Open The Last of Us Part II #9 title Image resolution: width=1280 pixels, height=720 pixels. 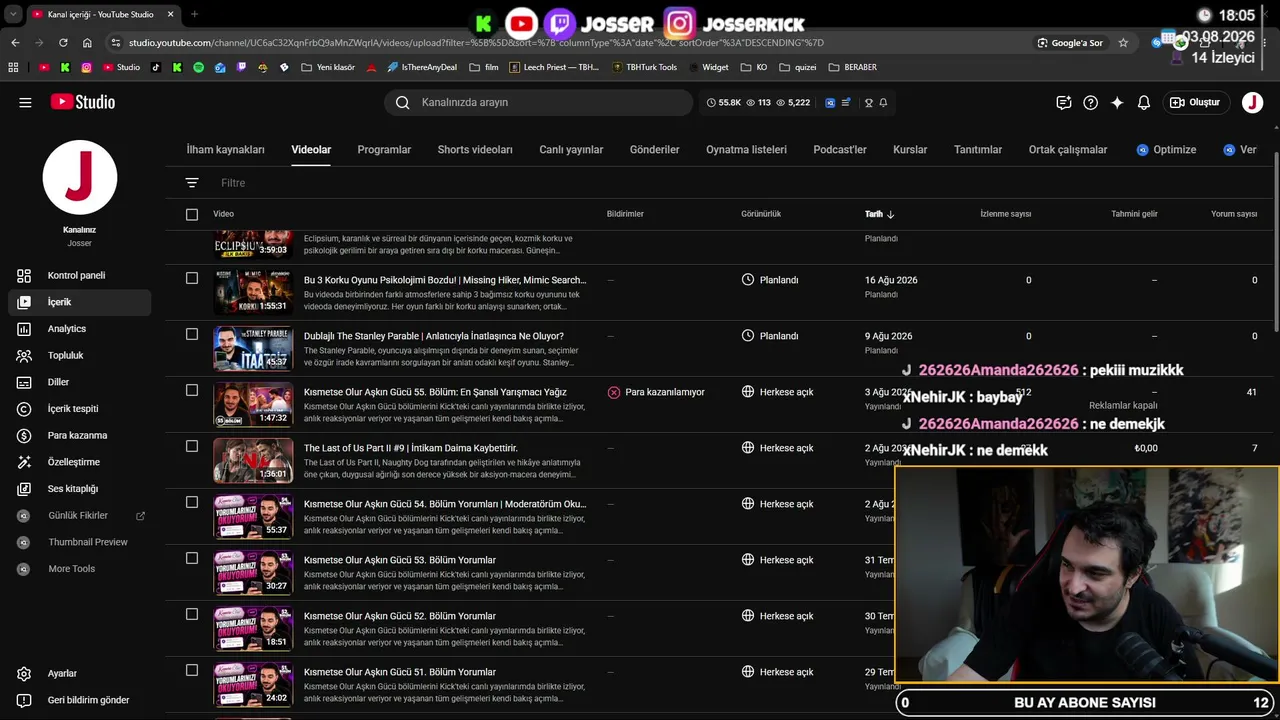click(x=411, y=448)
